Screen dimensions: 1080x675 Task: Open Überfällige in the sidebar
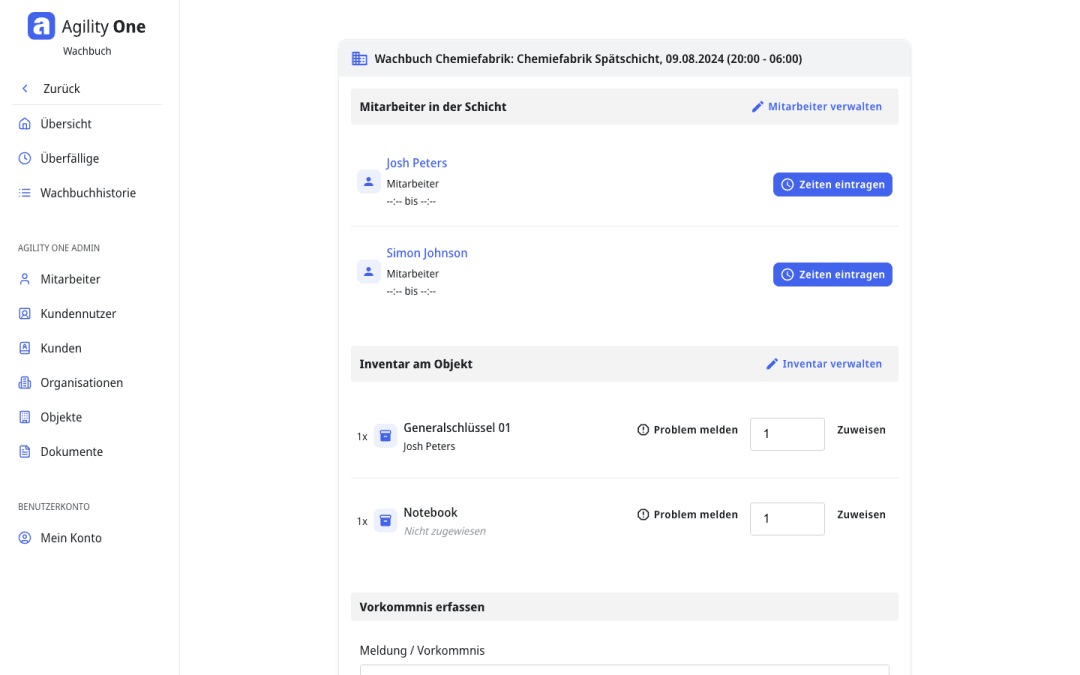click(69, 158)
